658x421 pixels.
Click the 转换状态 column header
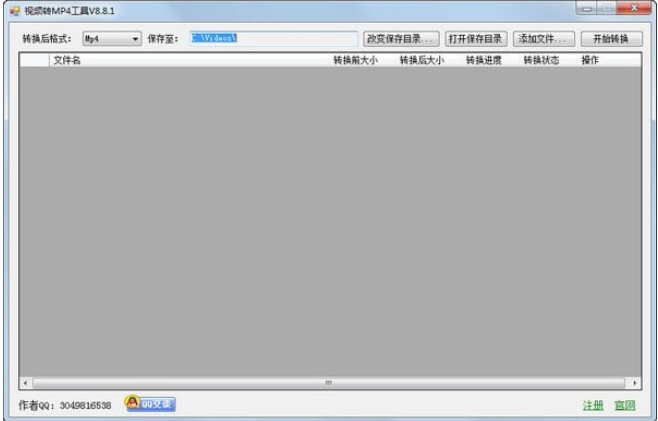pyautogui.click(x=541, y=60)
